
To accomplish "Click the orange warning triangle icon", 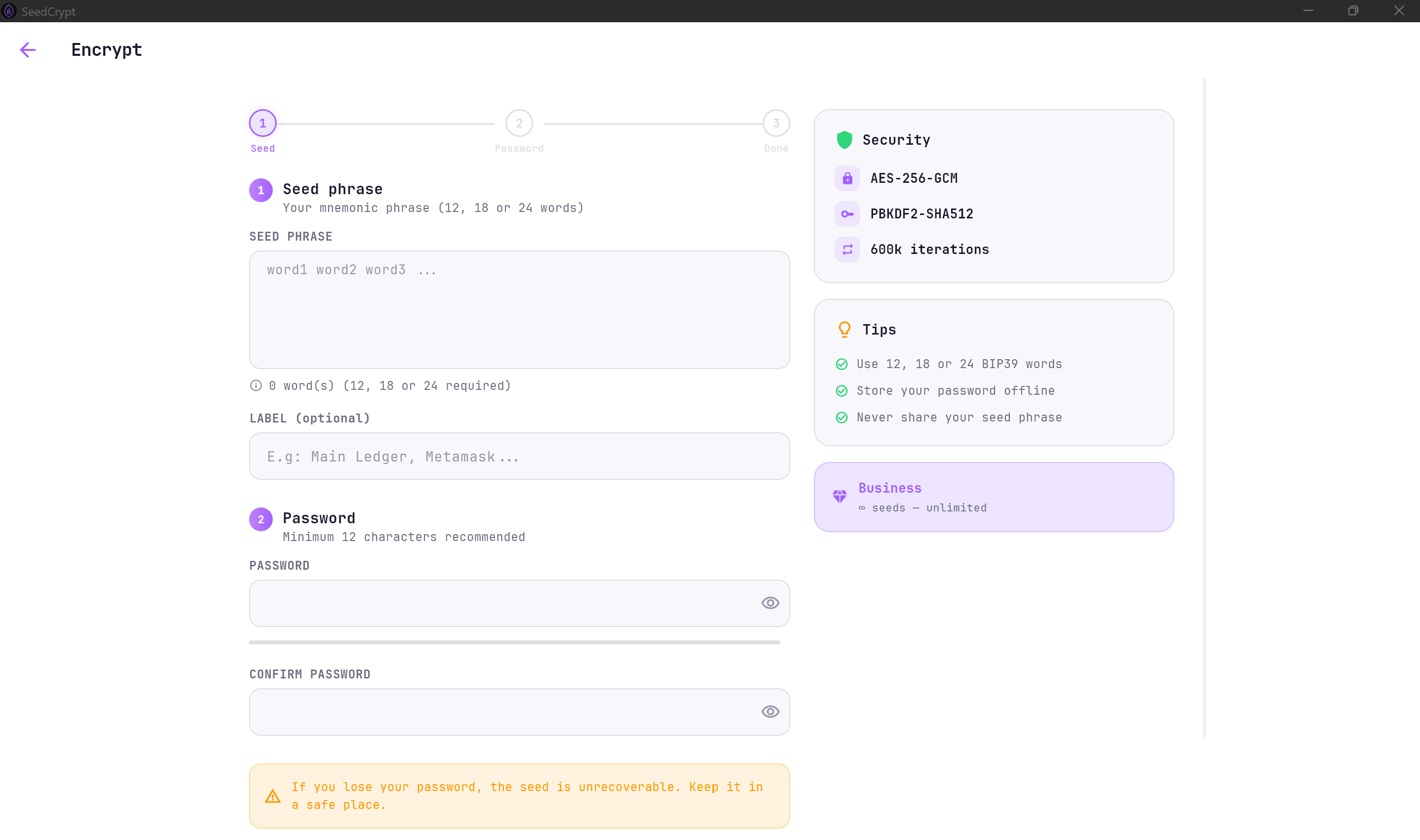I will click(x=272, y=796).
